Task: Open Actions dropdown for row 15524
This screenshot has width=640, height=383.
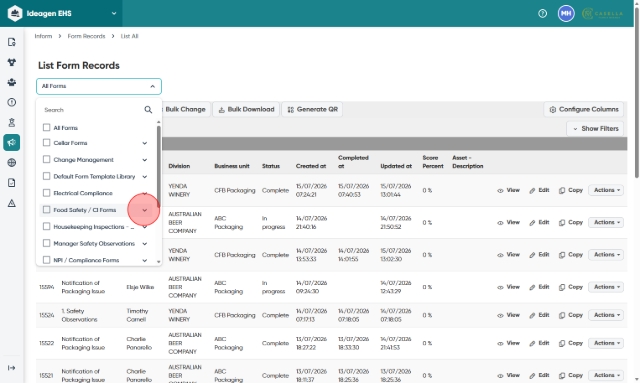Action: click(606, 315)
